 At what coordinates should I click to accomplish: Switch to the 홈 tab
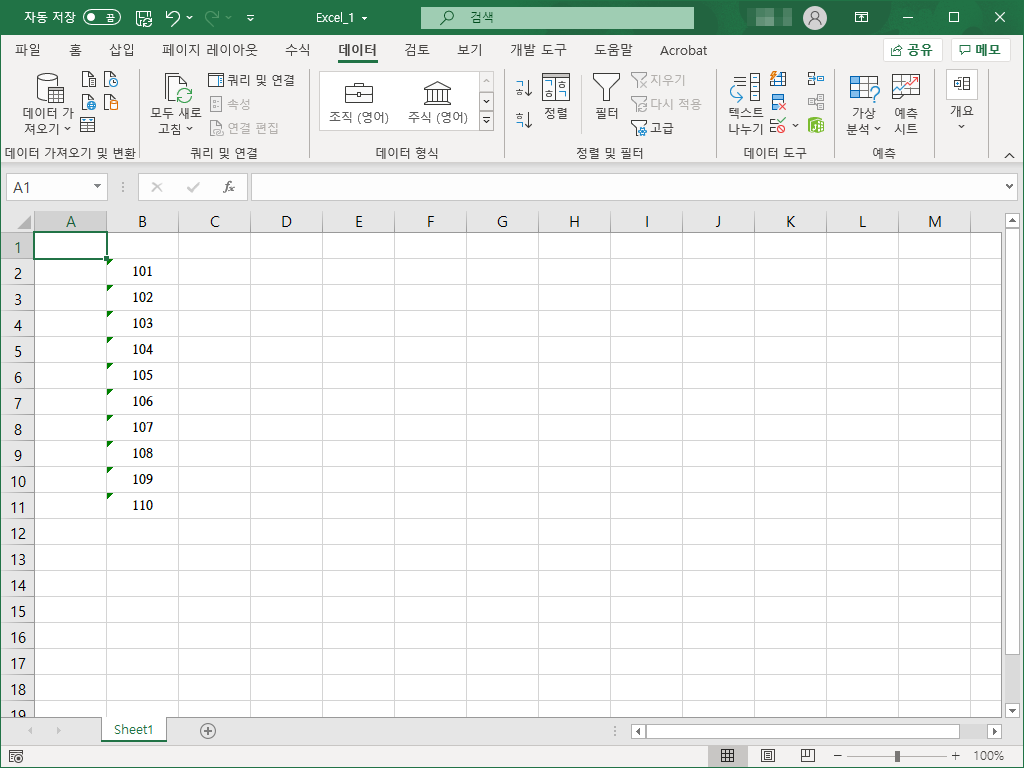click(x=76, y=50)
